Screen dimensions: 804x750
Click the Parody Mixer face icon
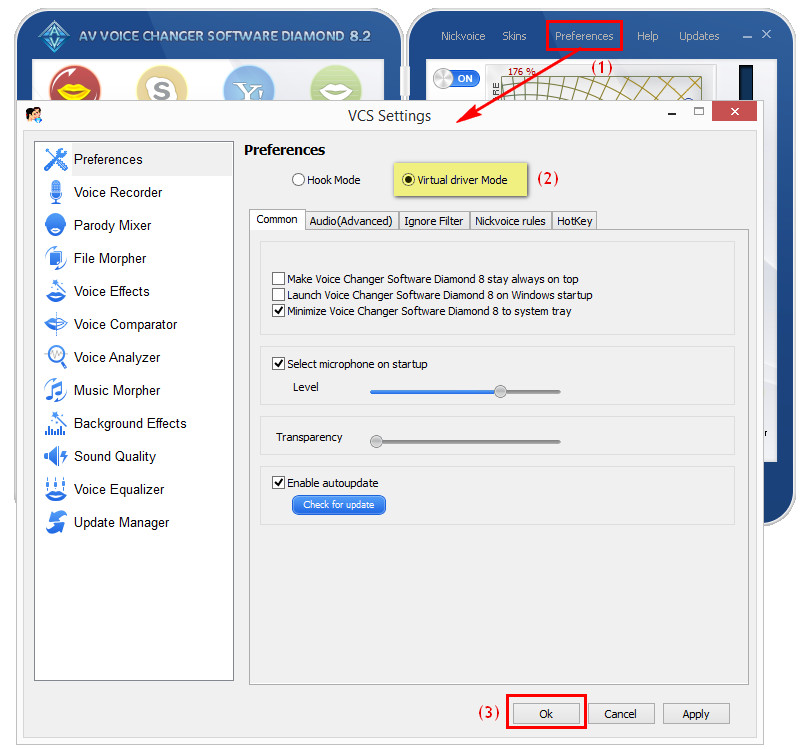tap(55, 225)
